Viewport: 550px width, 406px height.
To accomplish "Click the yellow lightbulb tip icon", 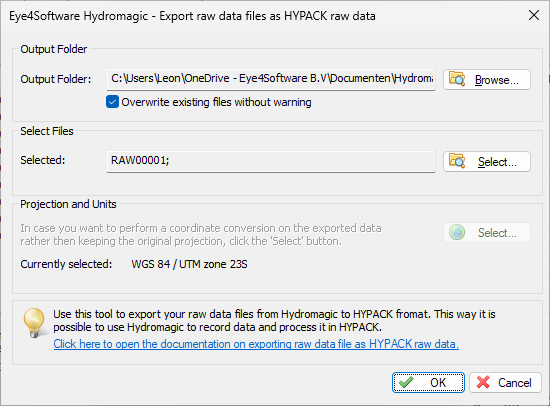I will 34,323.
